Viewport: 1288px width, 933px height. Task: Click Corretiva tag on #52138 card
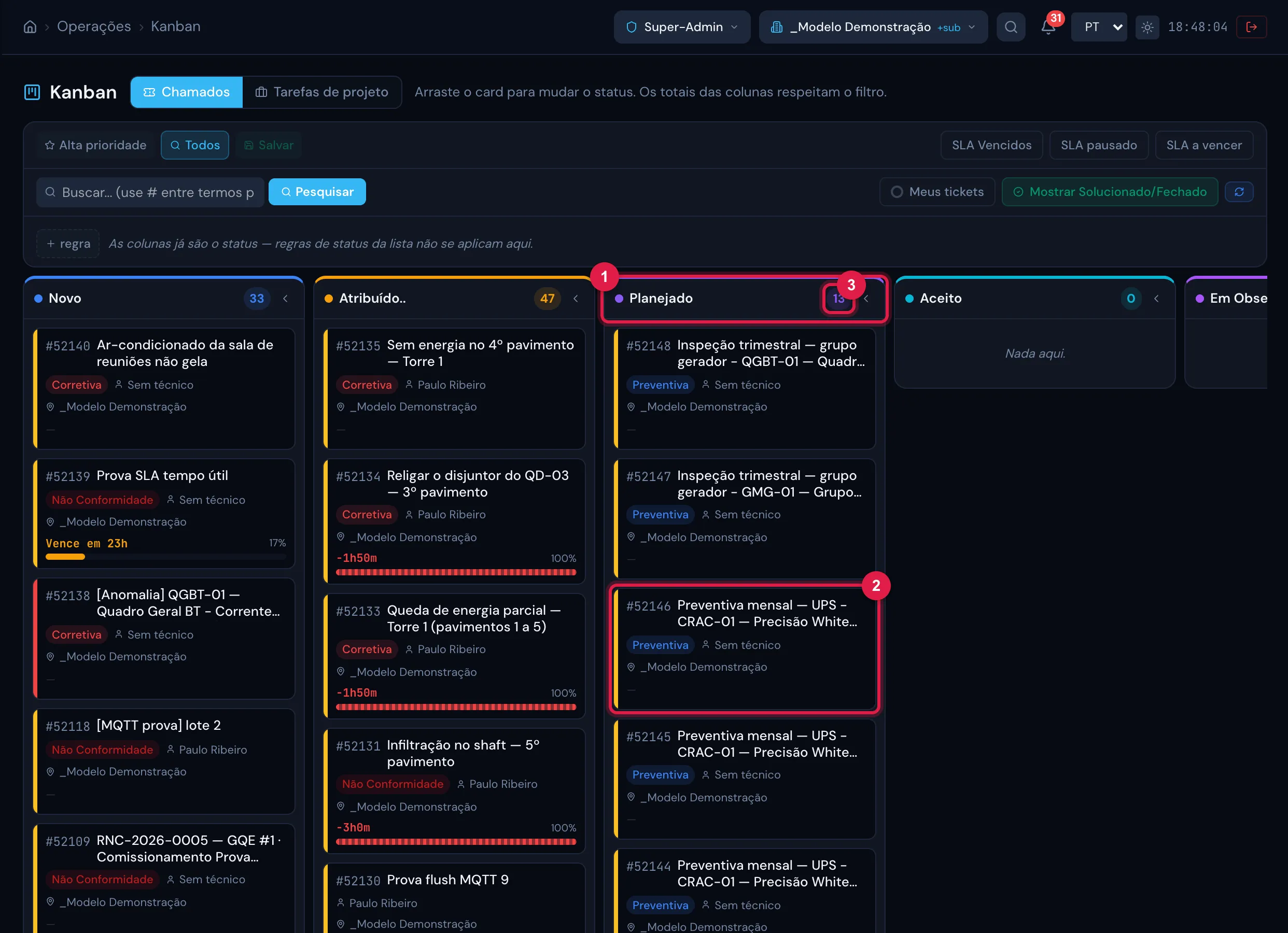[x=77, y=635]
